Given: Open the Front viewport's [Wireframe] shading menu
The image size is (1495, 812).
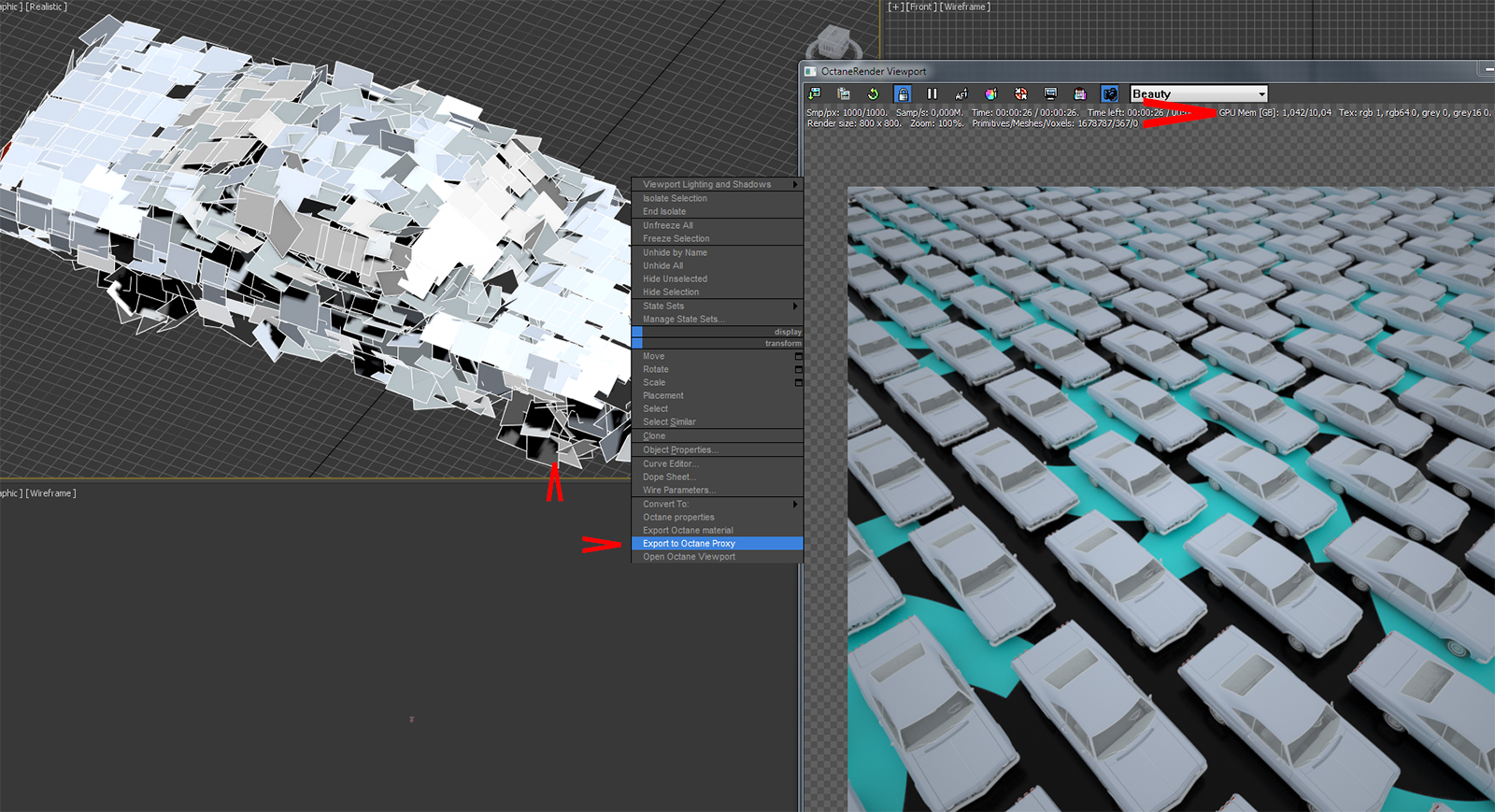Looking at the screenshot, I should coord(964,7).
